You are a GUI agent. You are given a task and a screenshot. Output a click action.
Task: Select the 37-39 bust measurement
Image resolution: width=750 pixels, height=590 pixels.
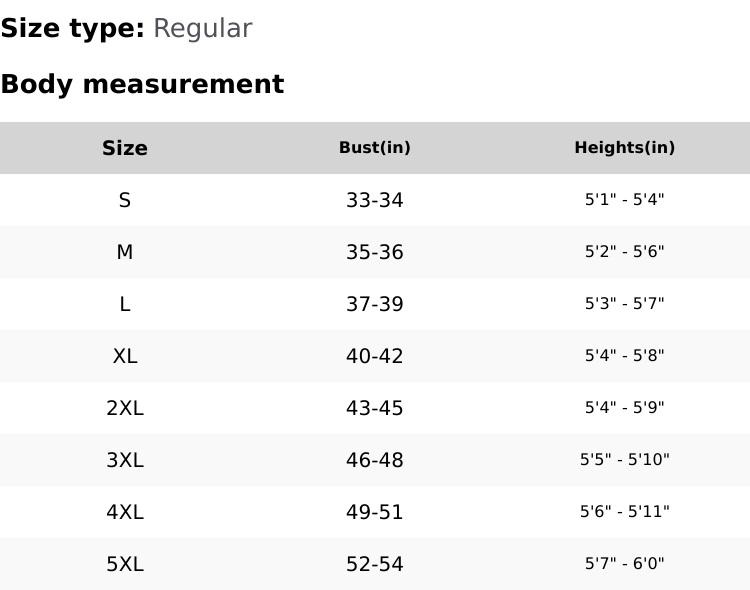pyautogui.click(x=375, y=304)
